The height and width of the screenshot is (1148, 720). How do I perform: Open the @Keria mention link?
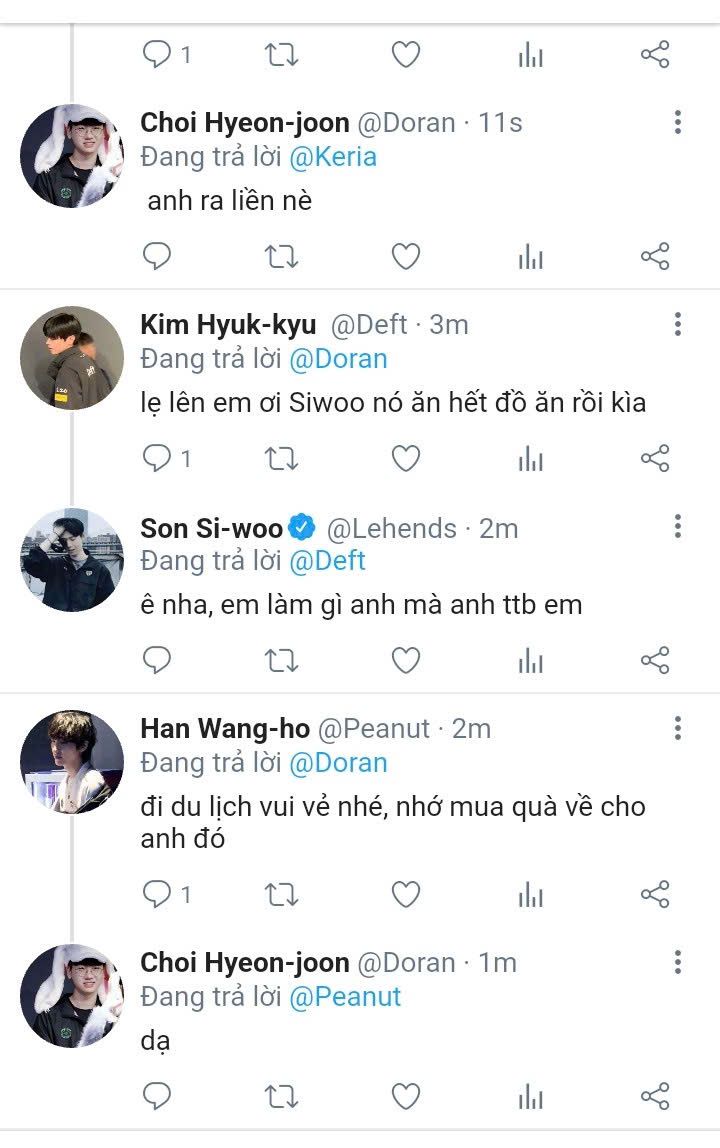(x=332, y=157)
